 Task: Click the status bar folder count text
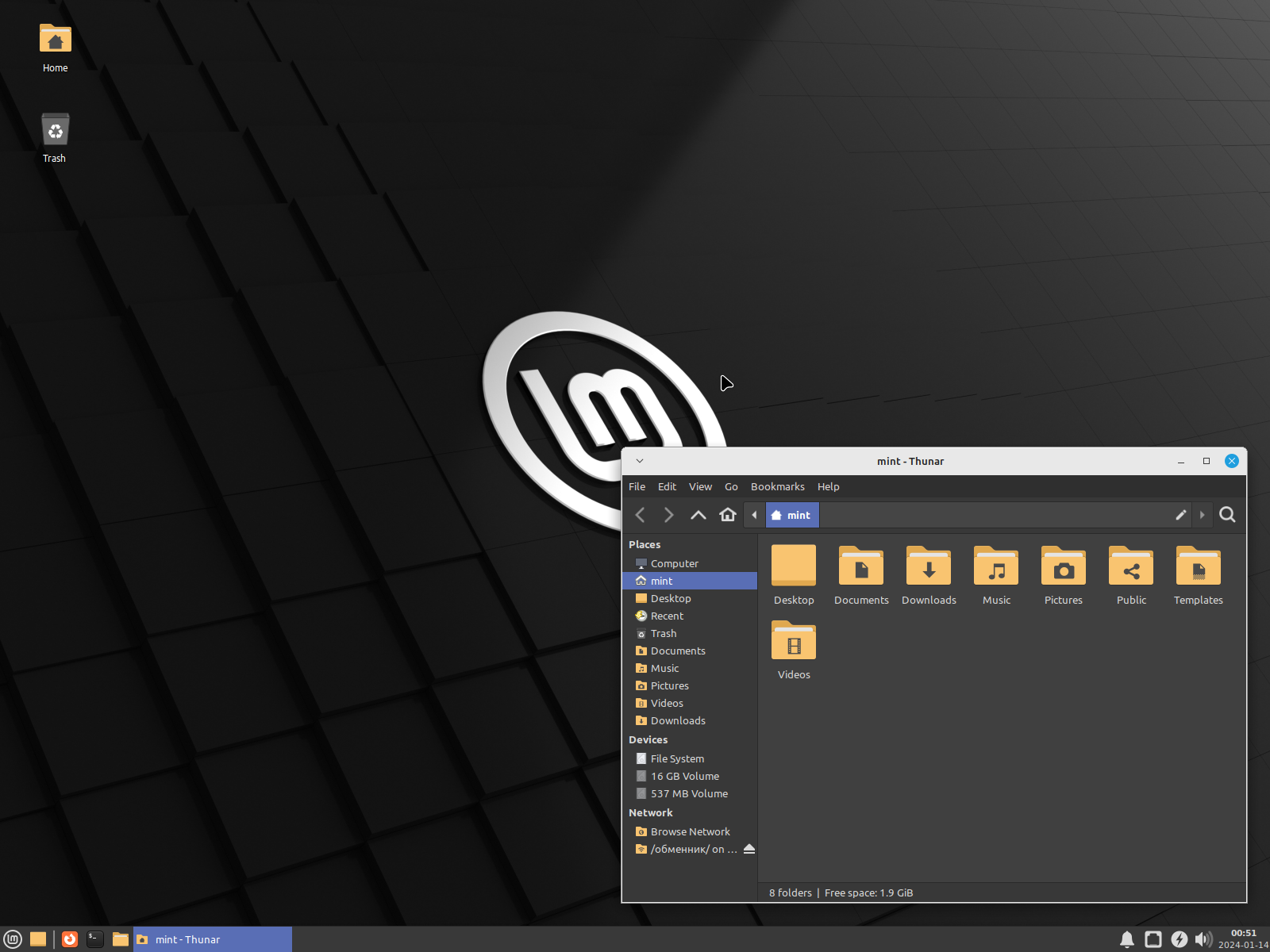click(x=791, y=892)
